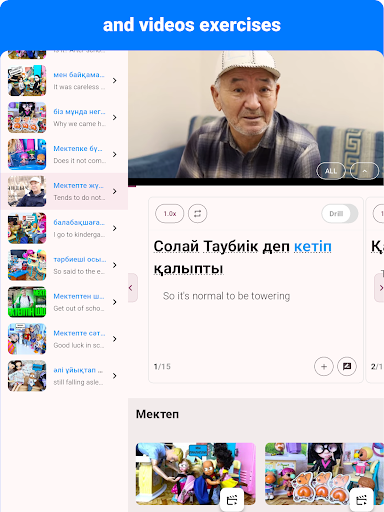The width and height of the screenshot is (384, 512).
Task: Go to next card with right arrow
Action: point(379,288)
